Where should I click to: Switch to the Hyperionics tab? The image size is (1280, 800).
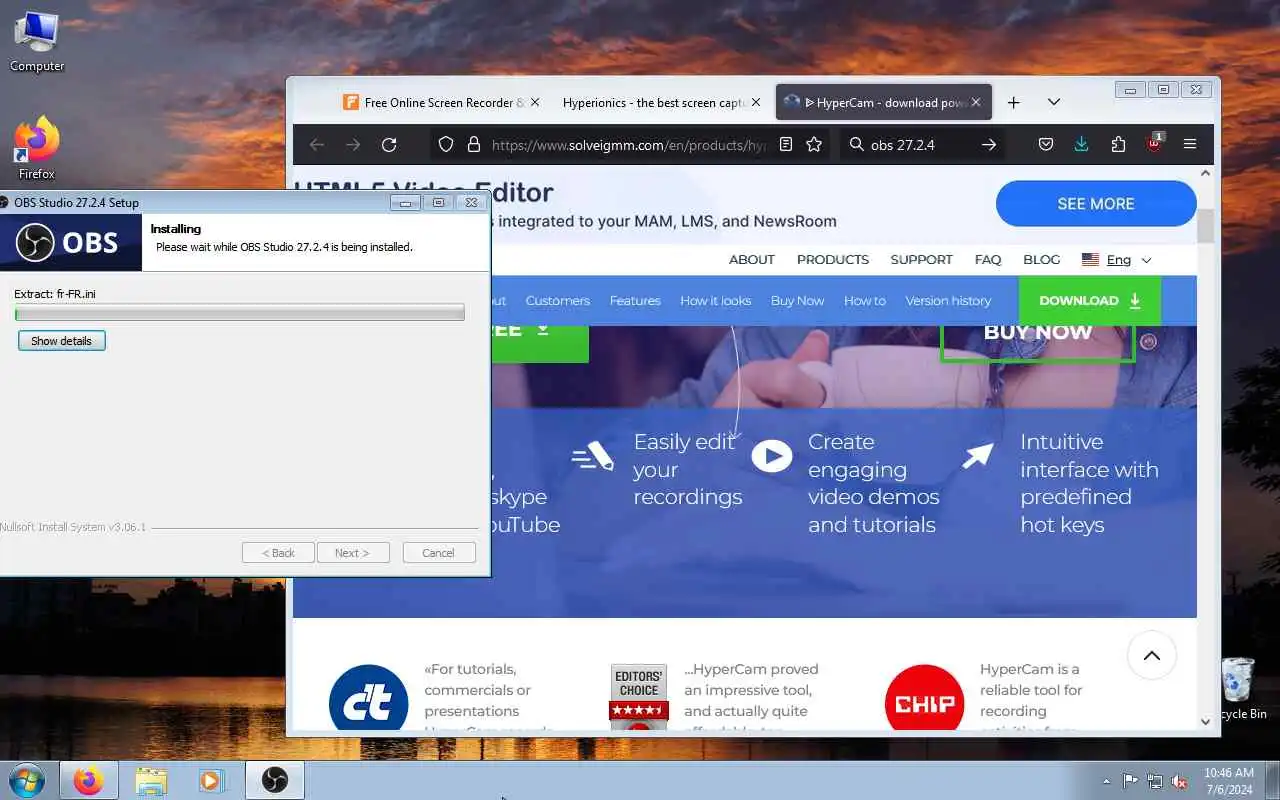[x=653, y=102]
